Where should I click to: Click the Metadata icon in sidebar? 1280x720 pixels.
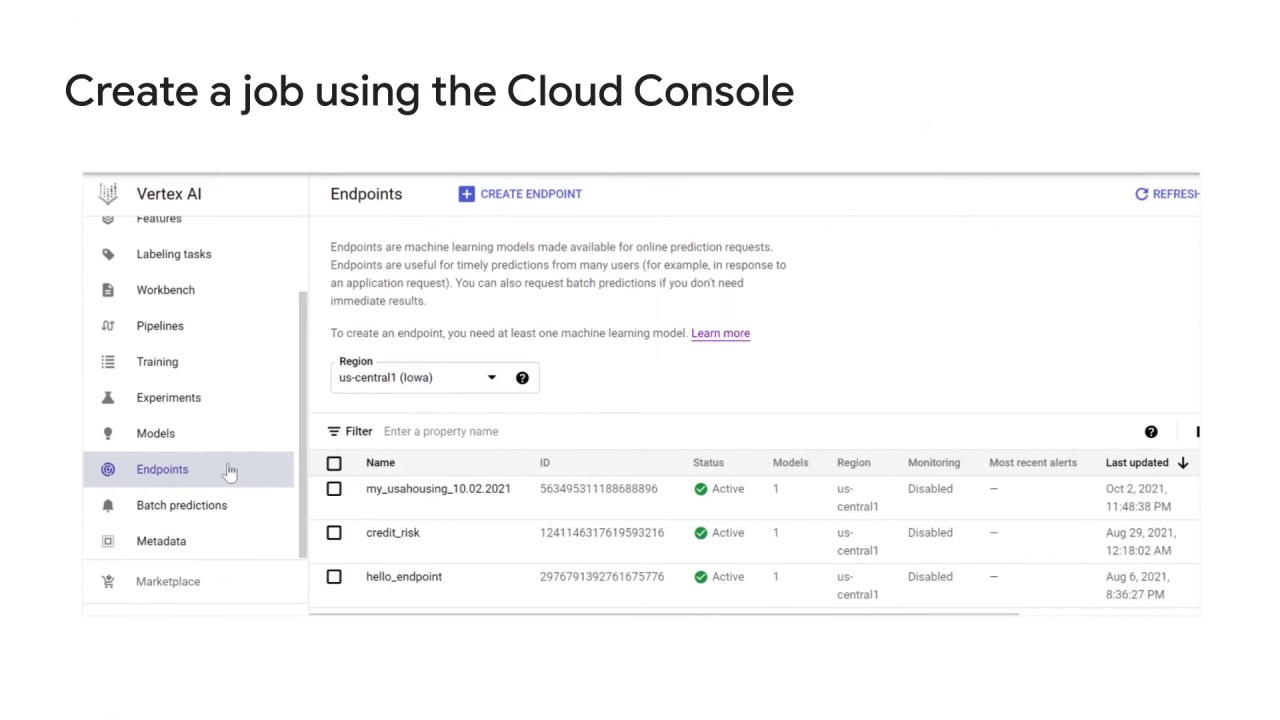pos(108,541)
